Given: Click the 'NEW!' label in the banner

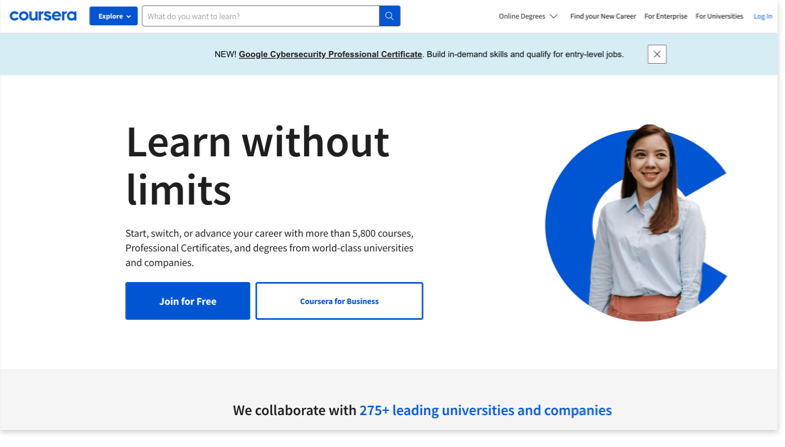Looking at the screenshot, I should point(225,54).
